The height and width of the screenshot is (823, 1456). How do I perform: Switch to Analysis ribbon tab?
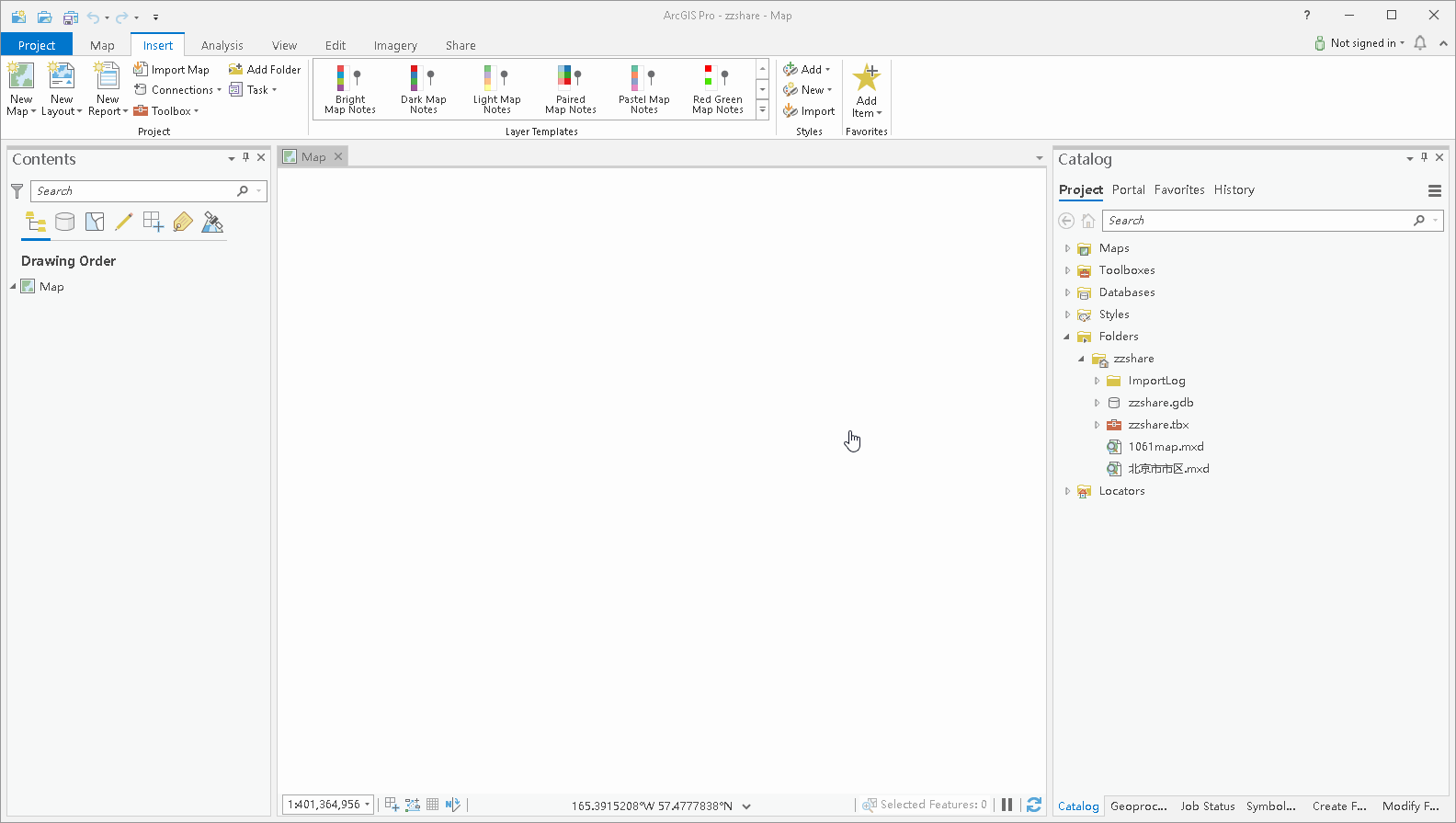(222, 45)
